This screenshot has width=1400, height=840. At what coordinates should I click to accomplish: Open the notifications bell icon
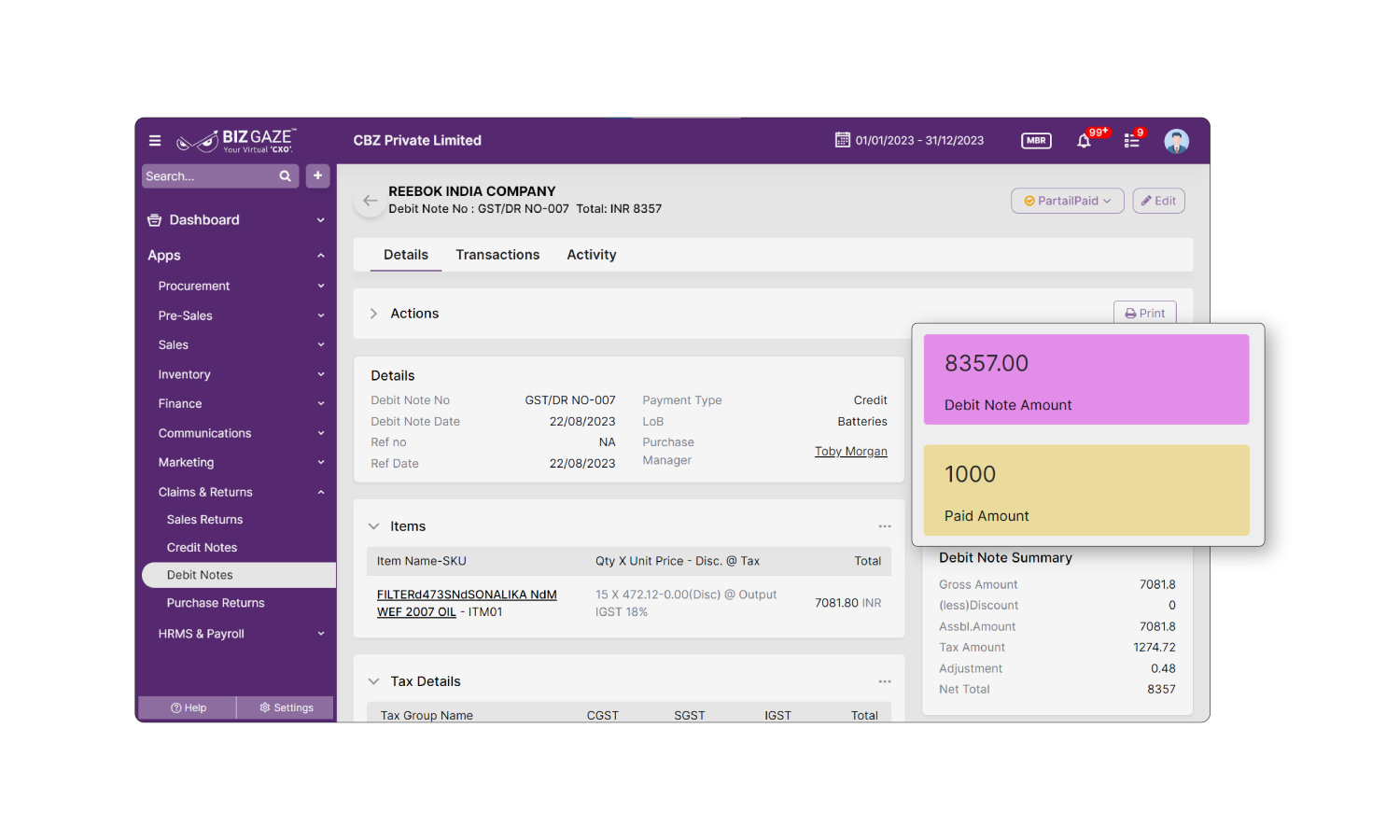tap(1084, 141)
